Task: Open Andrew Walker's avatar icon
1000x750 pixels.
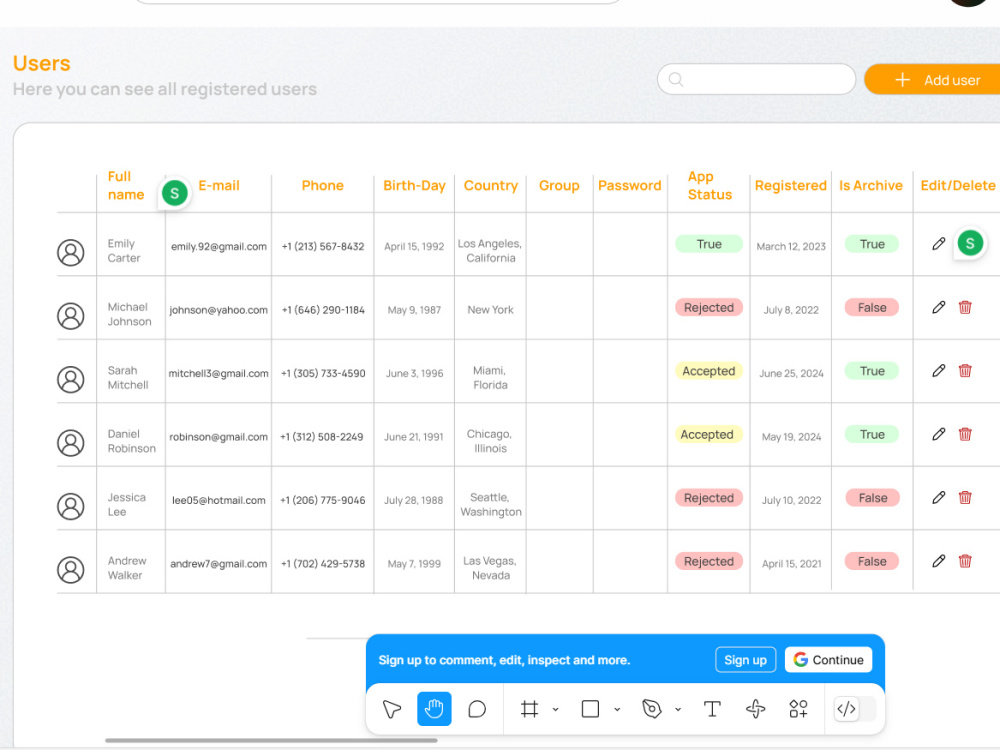Action: pyautogui.click(x=71, y=570)
